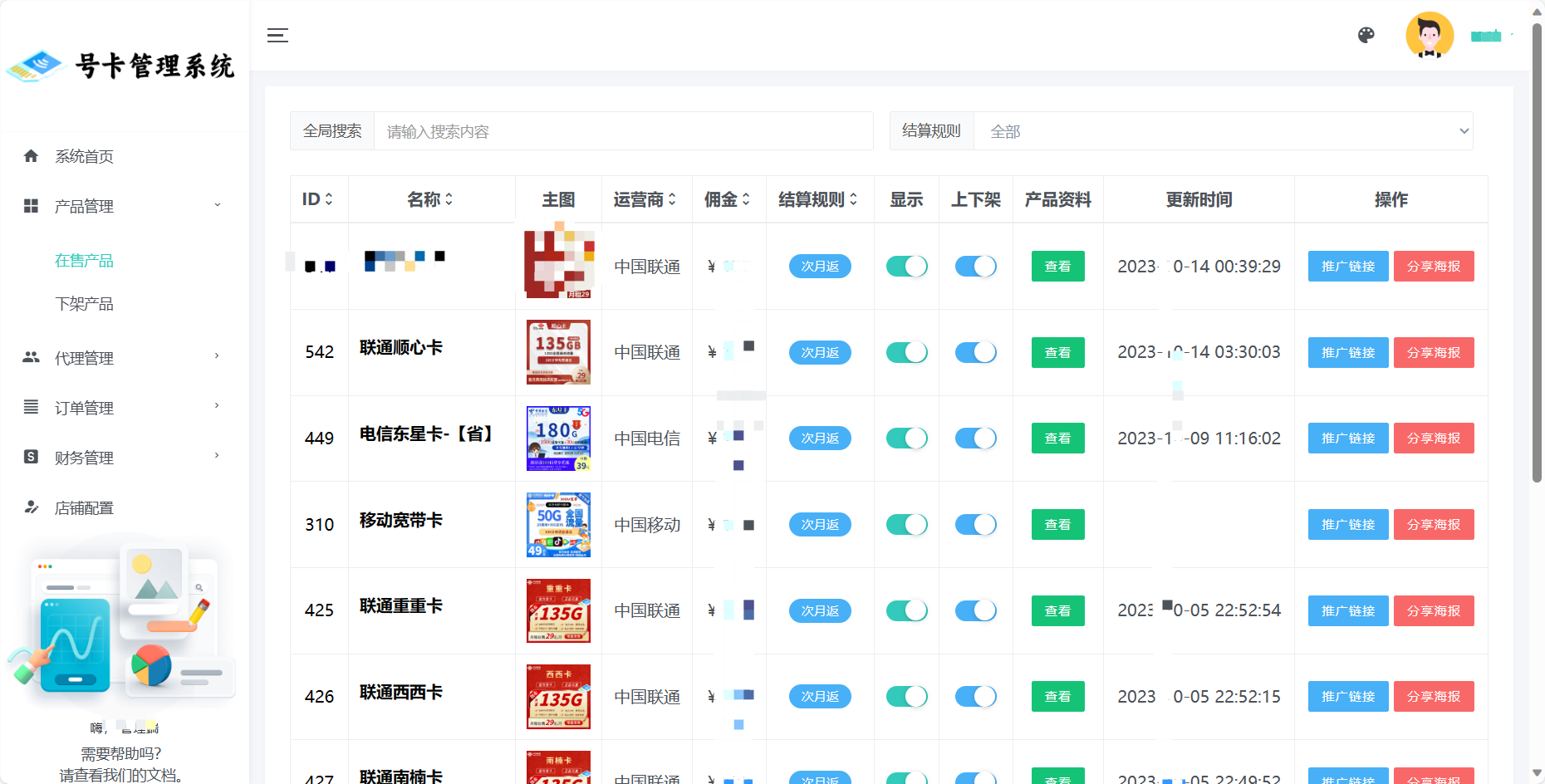Screen dimensions: 1545x784
Task: Toggle 上下架 switch for 移动宽带卡
Action: pos(975,524)
